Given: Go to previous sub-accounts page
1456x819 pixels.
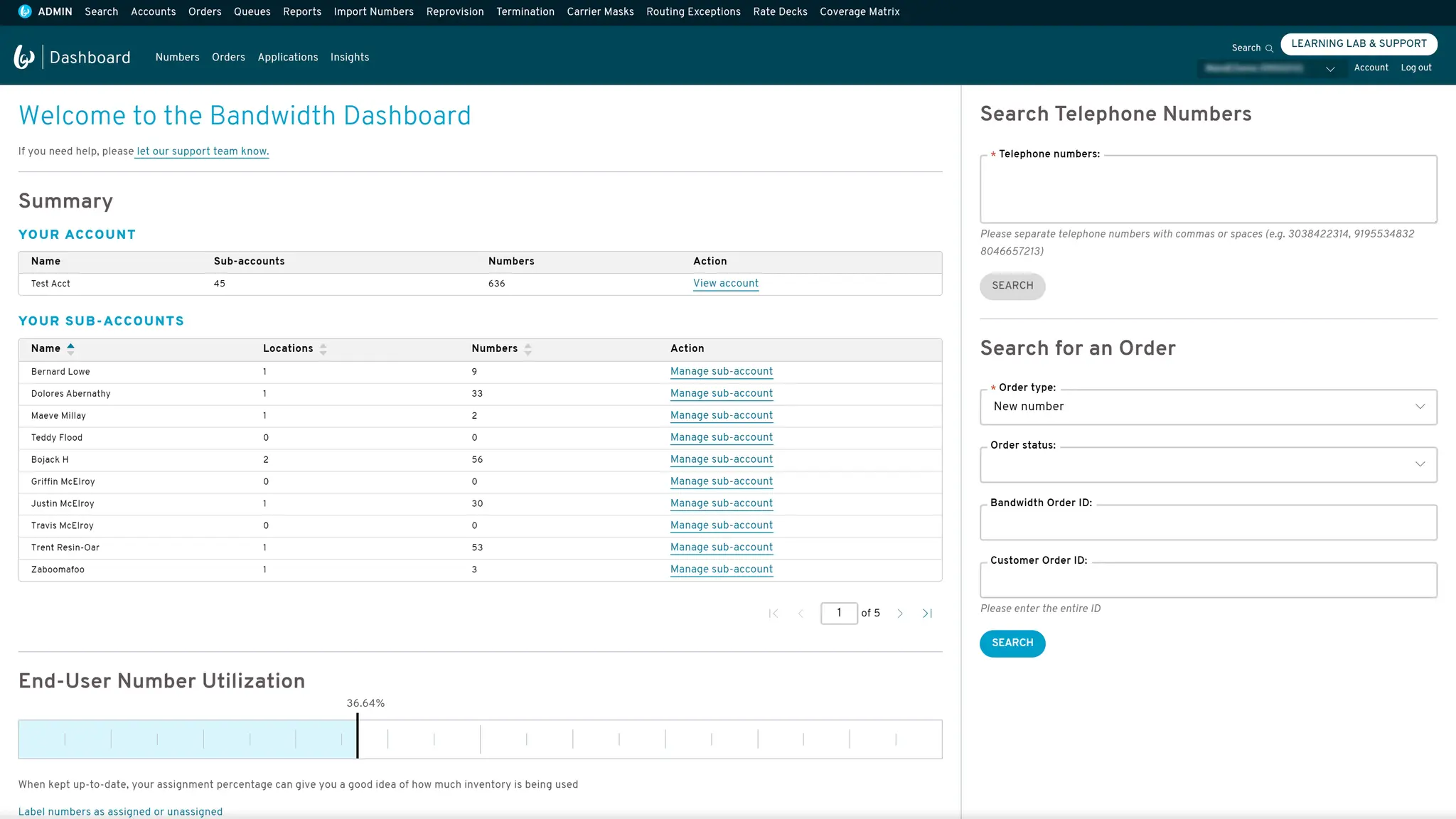Looking at the screenshot, I should click(x=801, y=613).
